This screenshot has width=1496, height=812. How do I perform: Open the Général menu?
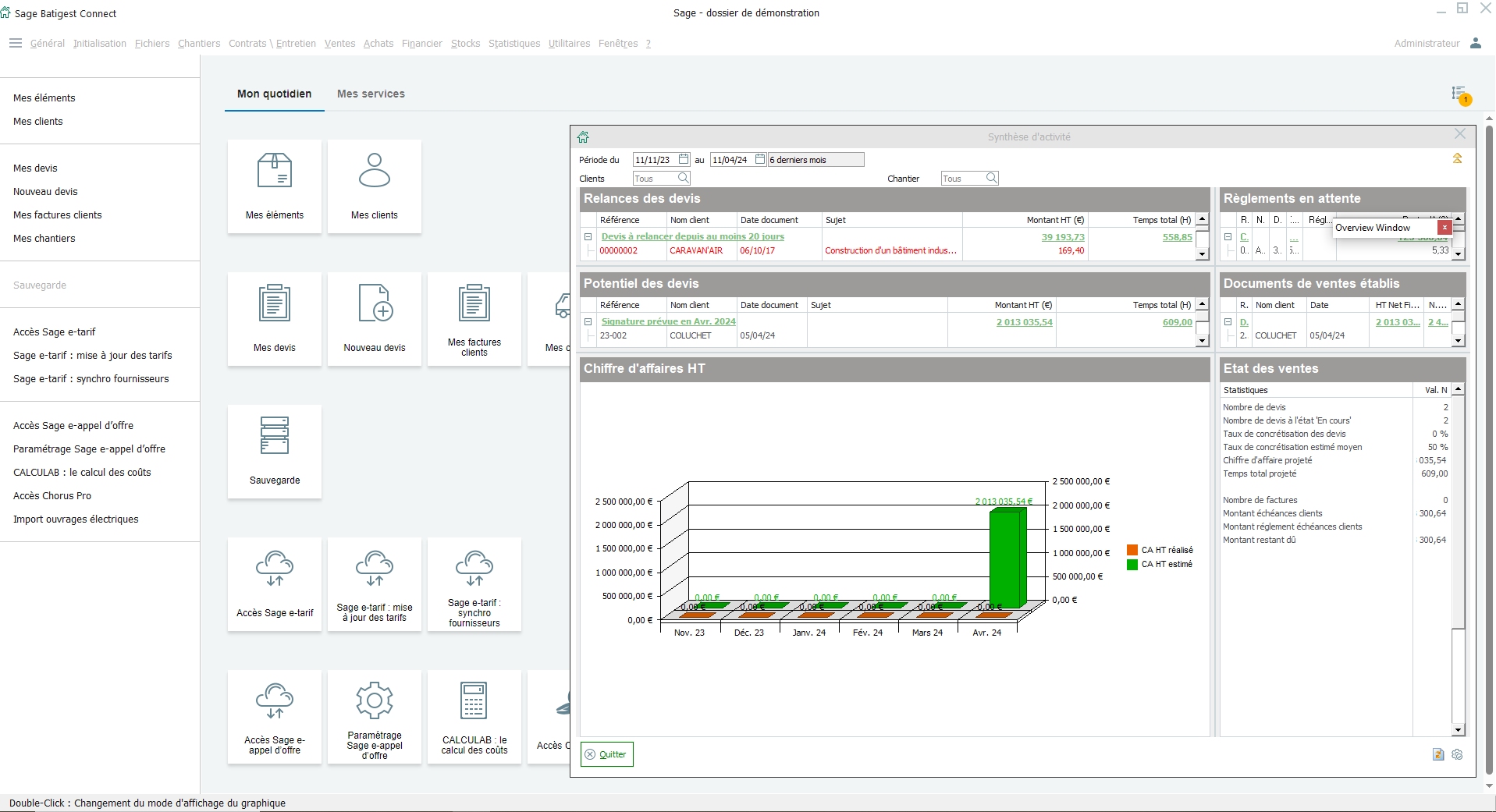48,44
